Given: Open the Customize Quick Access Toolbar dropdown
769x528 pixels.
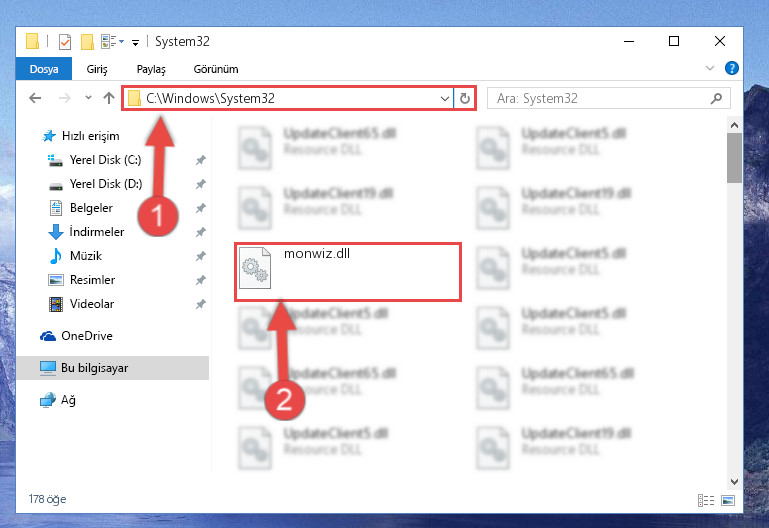Looking at the screenshot, I should [135, 43].
